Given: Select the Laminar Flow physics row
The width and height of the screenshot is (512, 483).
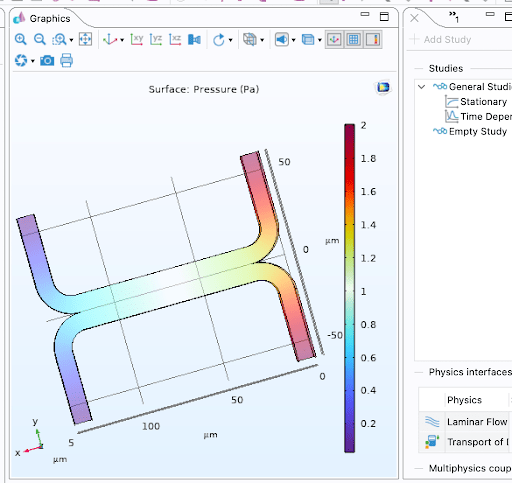Looking at the screenshot, I should tap(465, 422).
